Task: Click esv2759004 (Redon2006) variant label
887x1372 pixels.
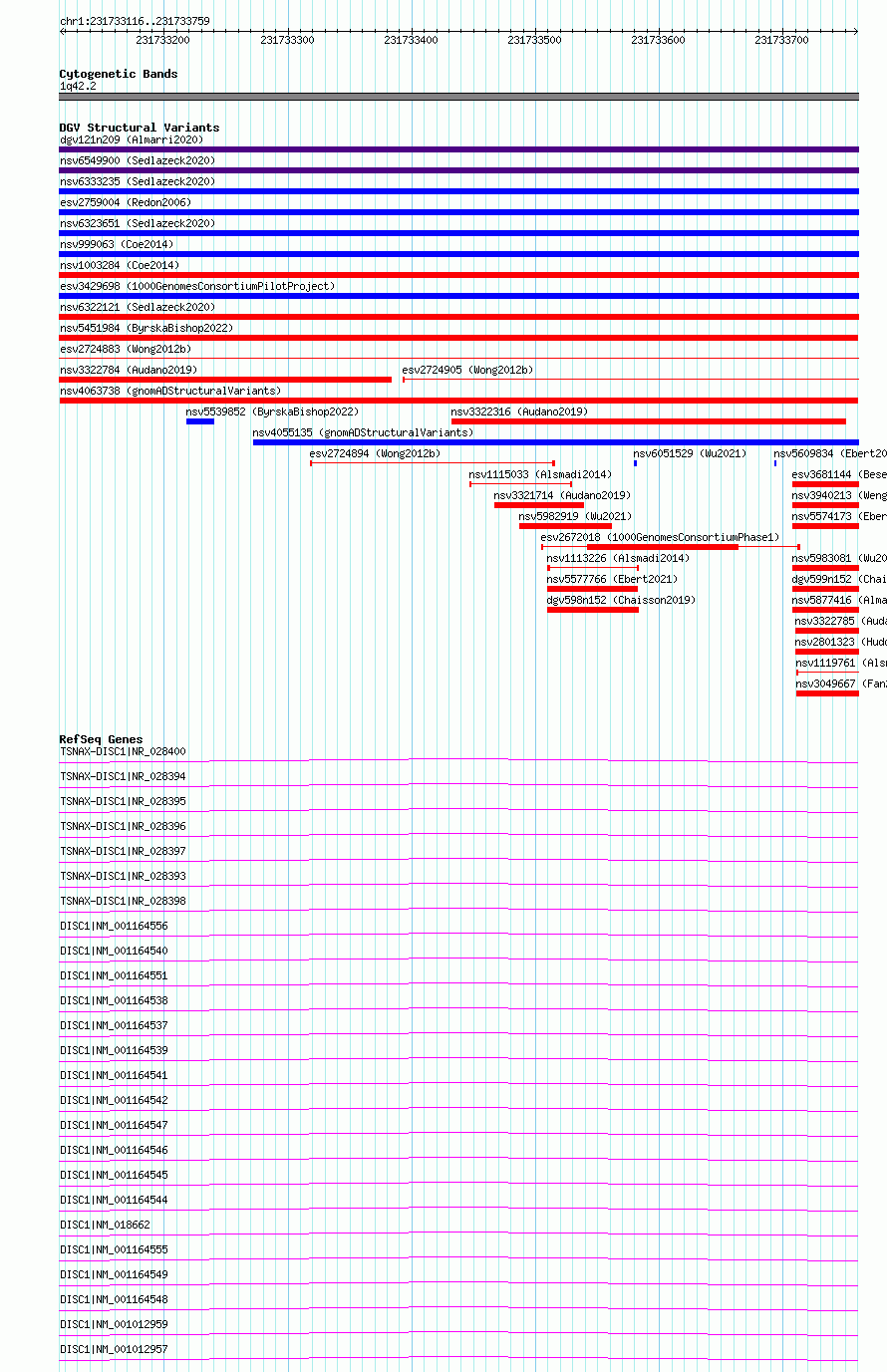Action: coord(125,202)
